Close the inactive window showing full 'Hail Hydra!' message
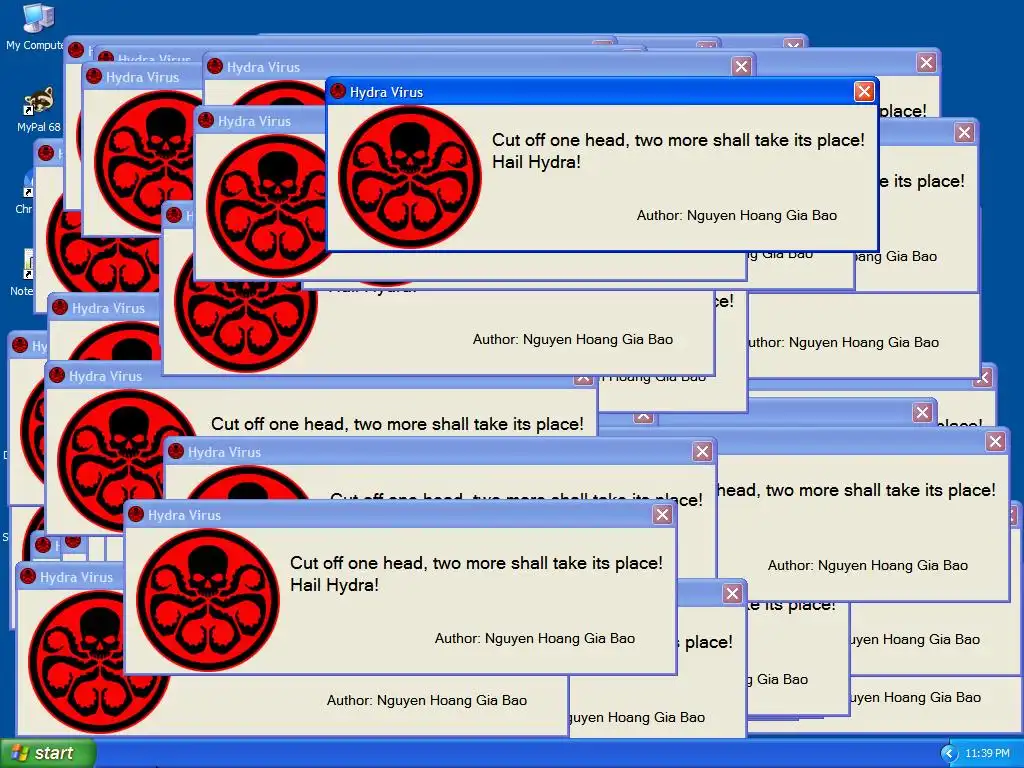 pos(662,515)
